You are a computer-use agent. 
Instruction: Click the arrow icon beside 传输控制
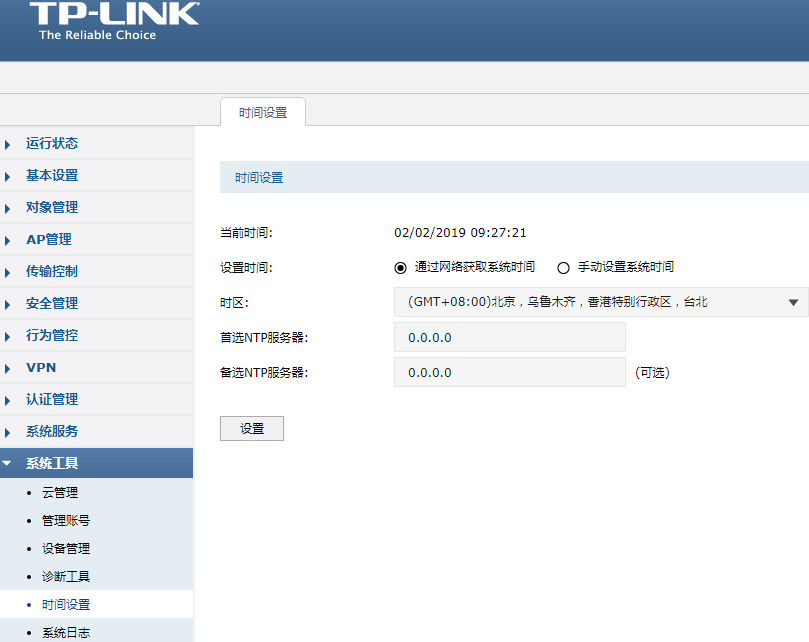10,271
